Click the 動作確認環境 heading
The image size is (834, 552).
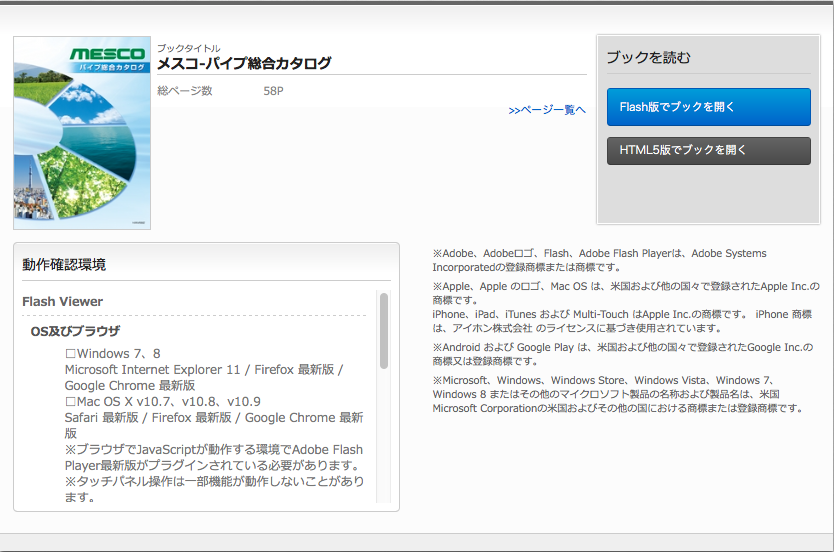coord(64,264)
